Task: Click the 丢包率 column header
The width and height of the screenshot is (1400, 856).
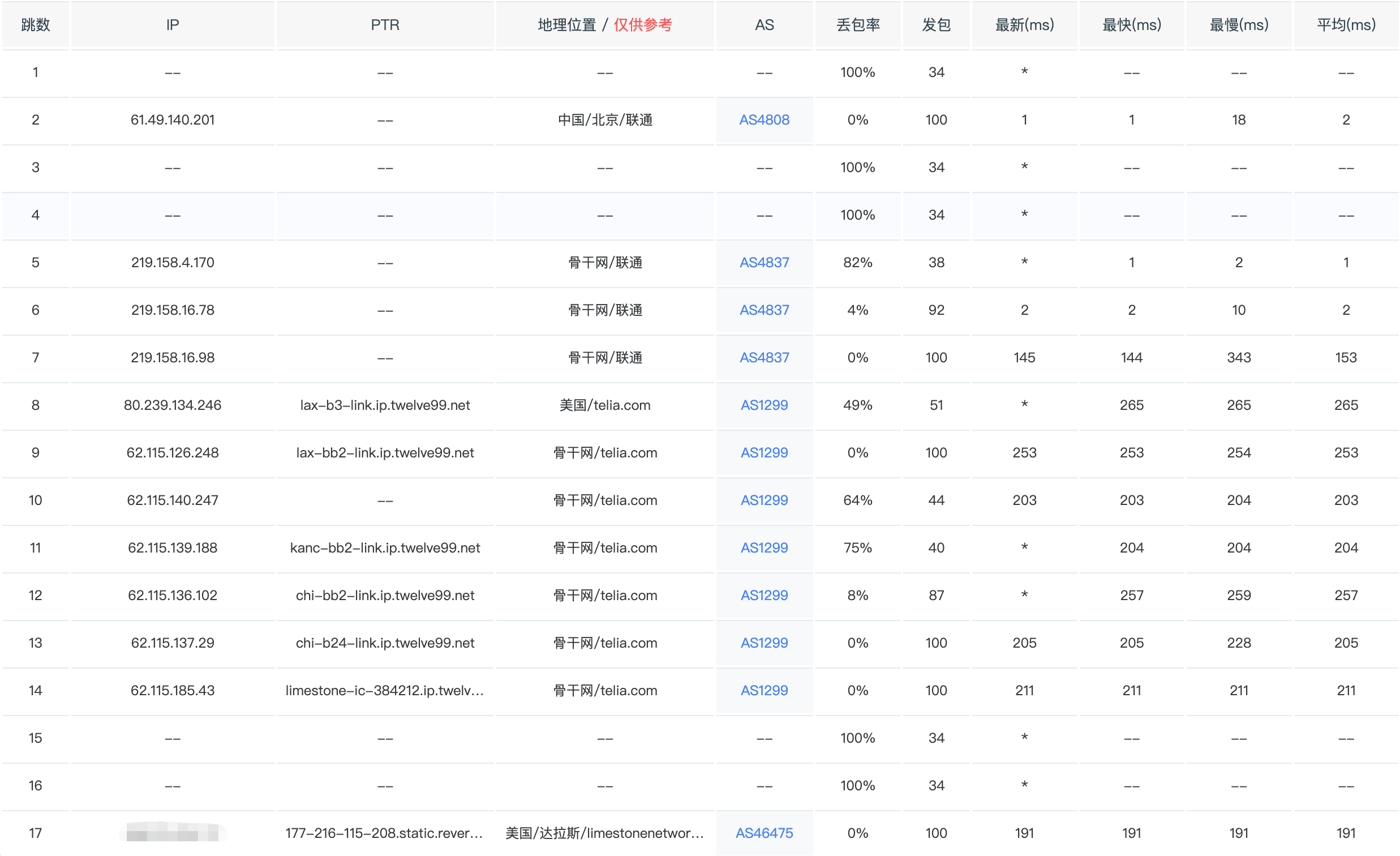Action: [x=858, y=25]
